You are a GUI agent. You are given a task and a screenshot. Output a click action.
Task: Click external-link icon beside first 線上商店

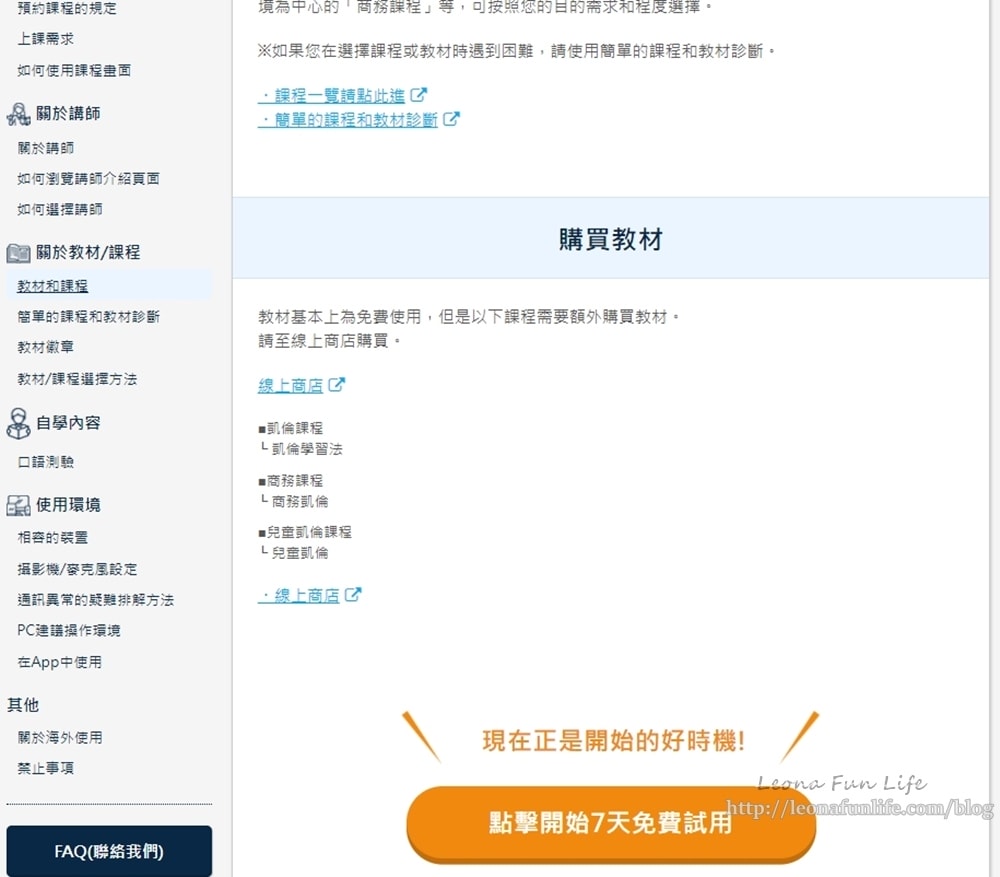[337, 385]
